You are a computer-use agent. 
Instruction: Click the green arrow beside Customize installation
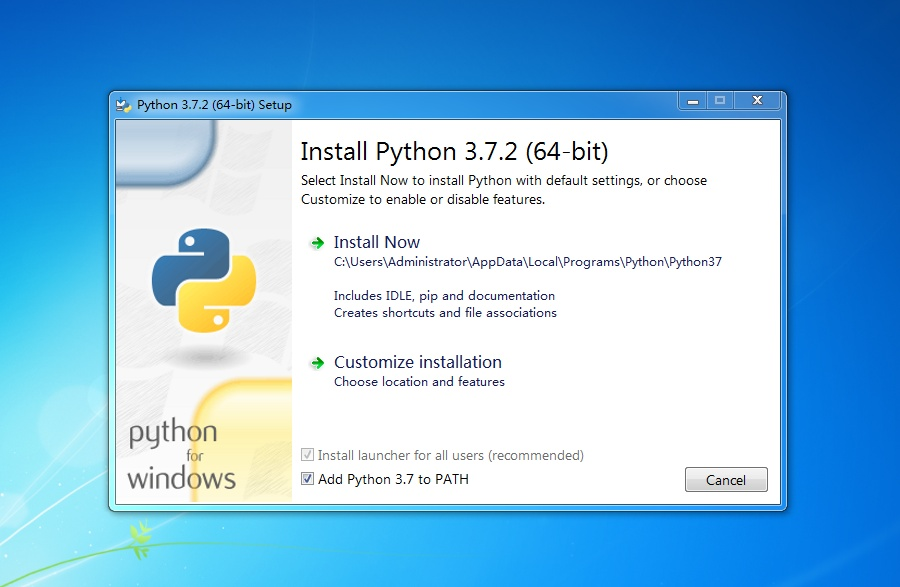click(x=318, y=362)
